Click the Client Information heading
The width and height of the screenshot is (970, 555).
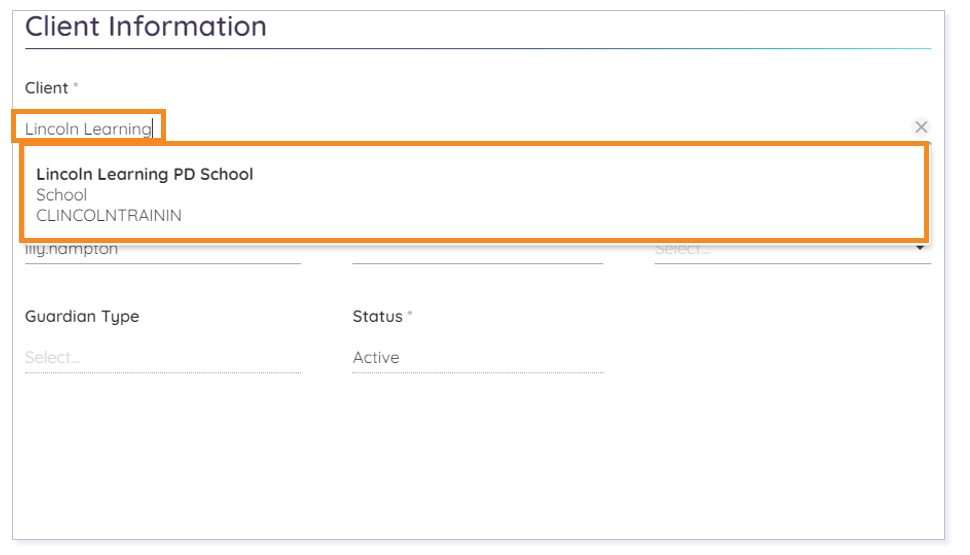(145, 27)
